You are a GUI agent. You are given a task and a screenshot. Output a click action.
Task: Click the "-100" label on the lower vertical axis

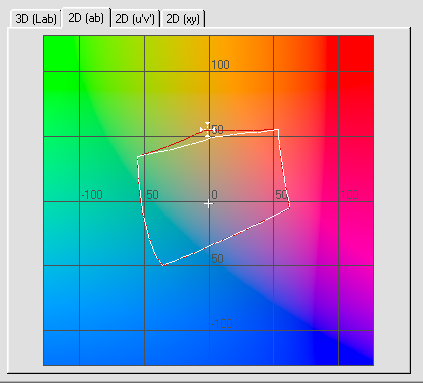pos(222,323)
